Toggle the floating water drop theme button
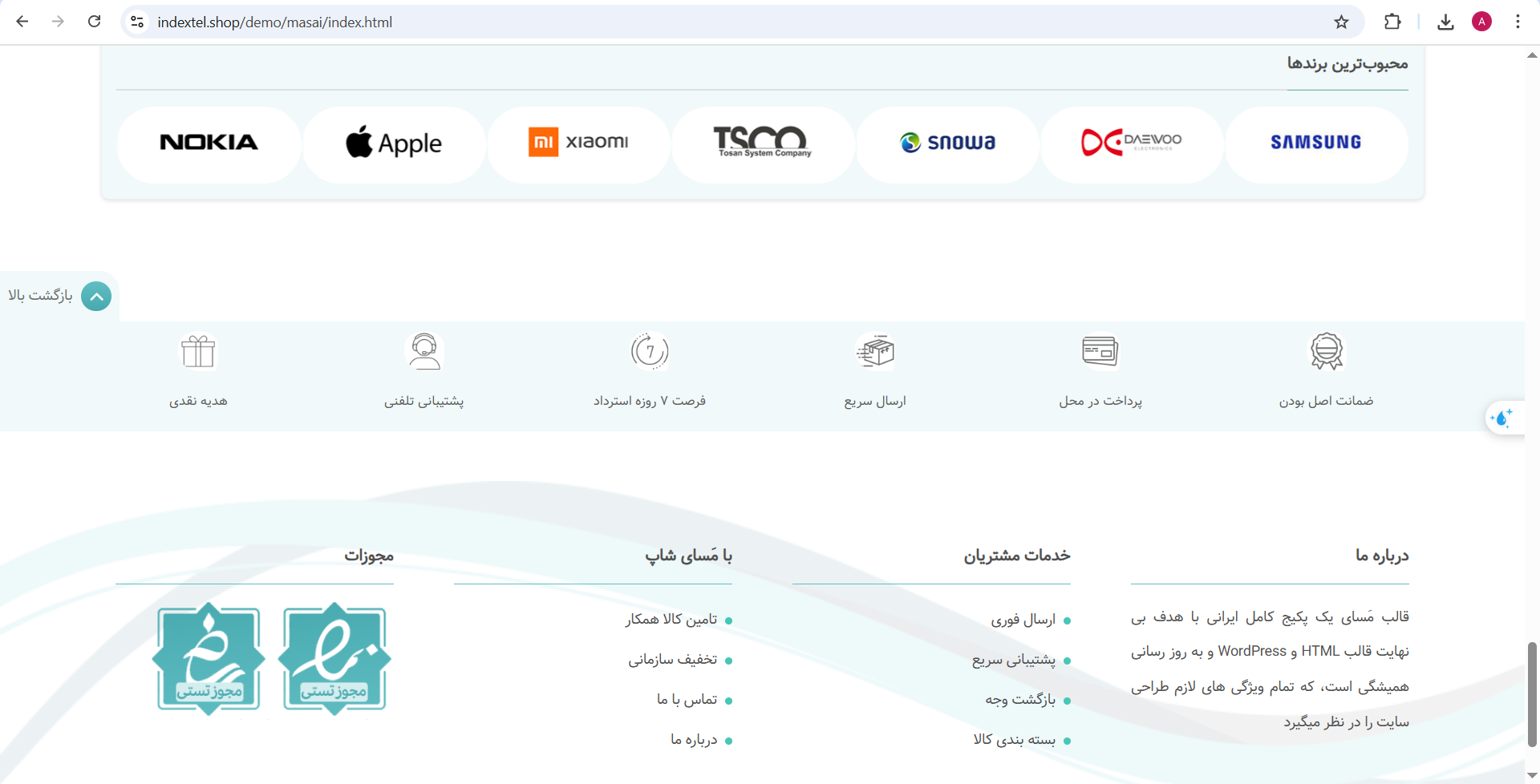 point(1501,418)
